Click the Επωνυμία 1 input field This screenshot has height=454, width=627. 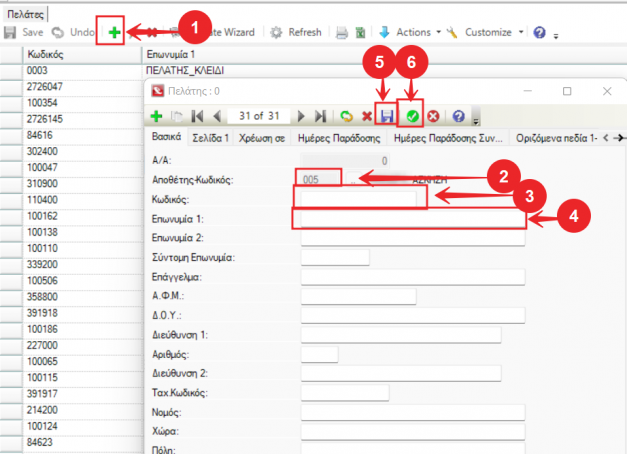[413, 219]
